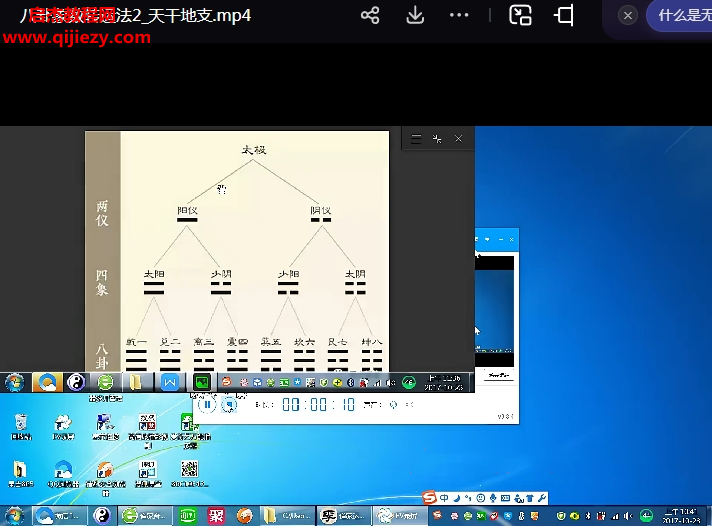Click the recorder settings gear icon

393,405
